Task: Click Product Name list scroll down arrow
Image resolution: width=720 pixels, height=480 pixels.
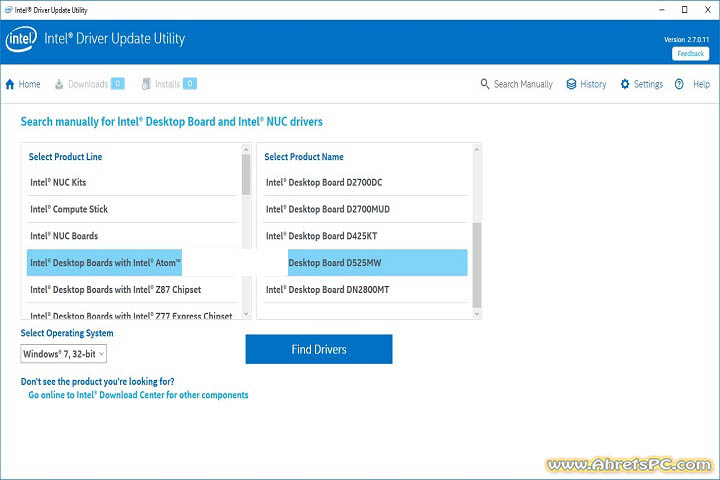Action: point(477,314)
